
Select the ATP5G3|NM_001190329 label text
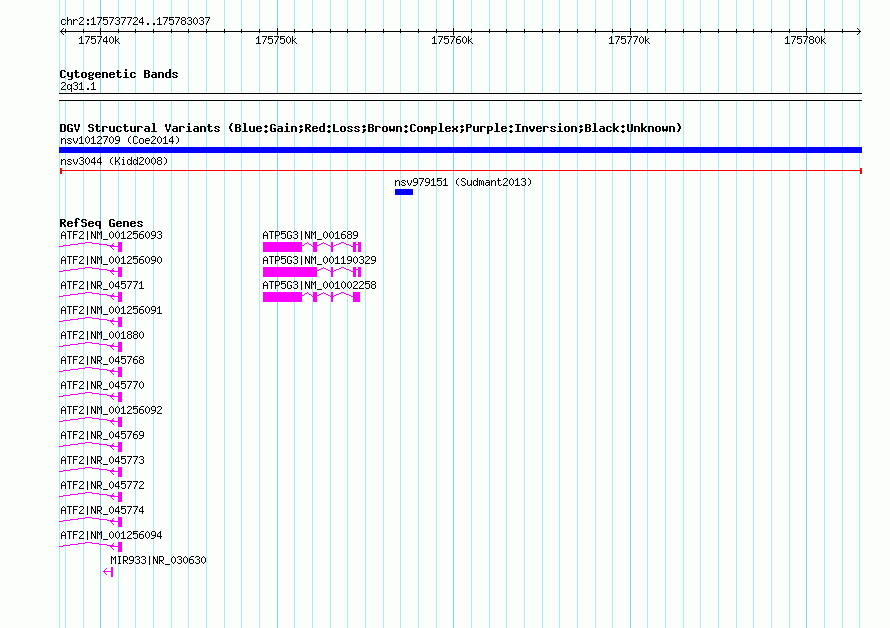pyautogui.click(x=319, y=260)
